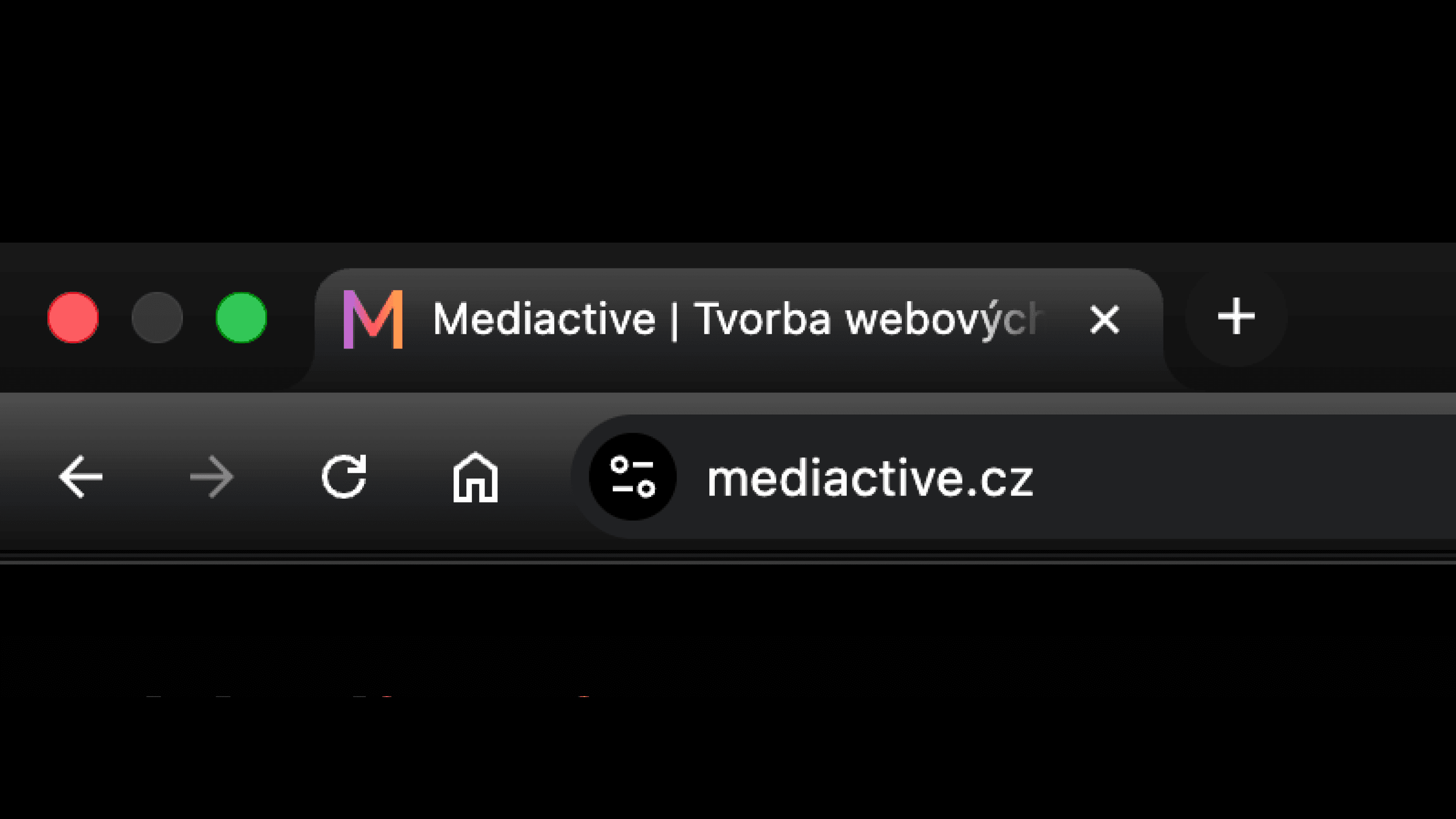Go back with the left arrow

pyautogui.click(x=81, y=477)
